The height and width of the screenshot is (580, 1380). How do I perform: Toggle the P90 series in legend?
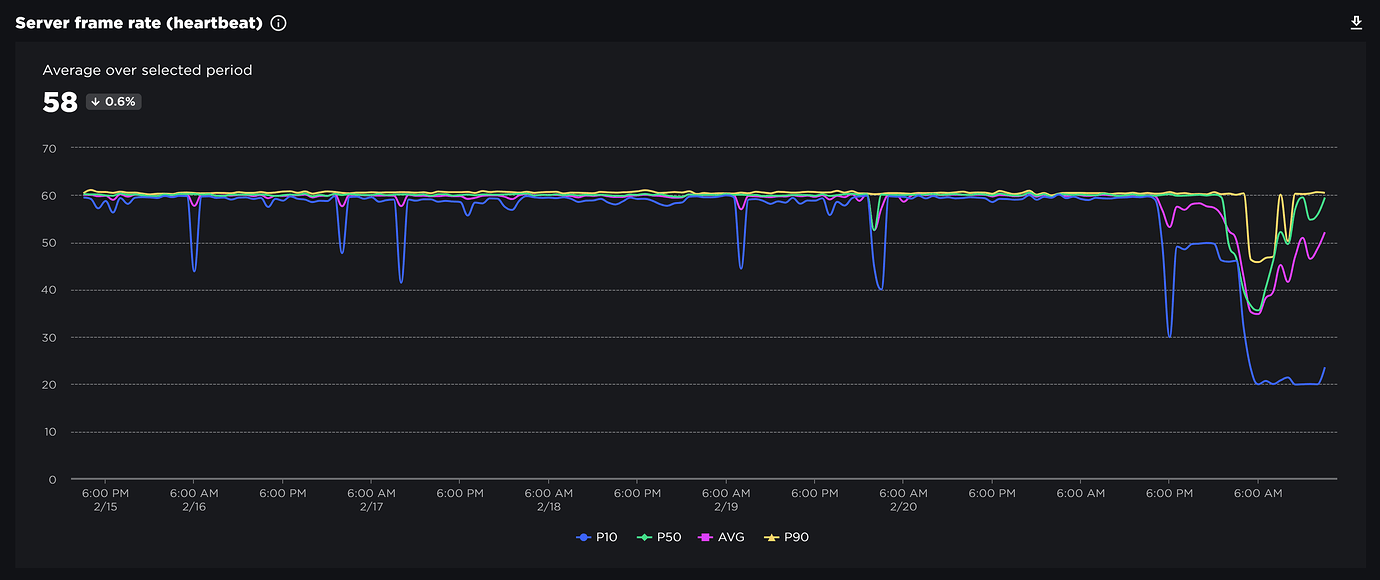787,538
